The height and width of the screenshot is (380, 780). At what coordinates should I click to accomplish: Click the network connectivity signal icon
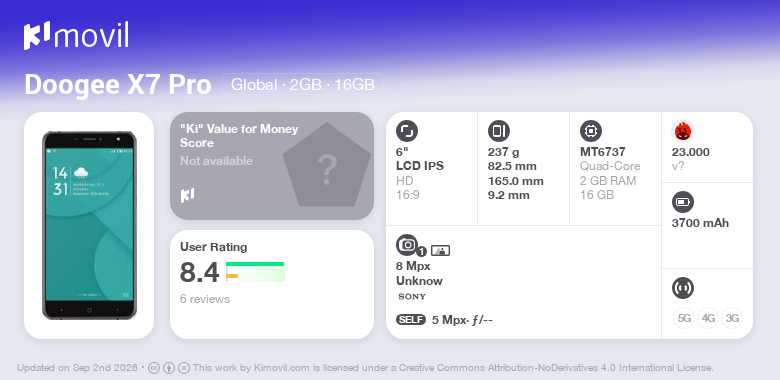683,288
